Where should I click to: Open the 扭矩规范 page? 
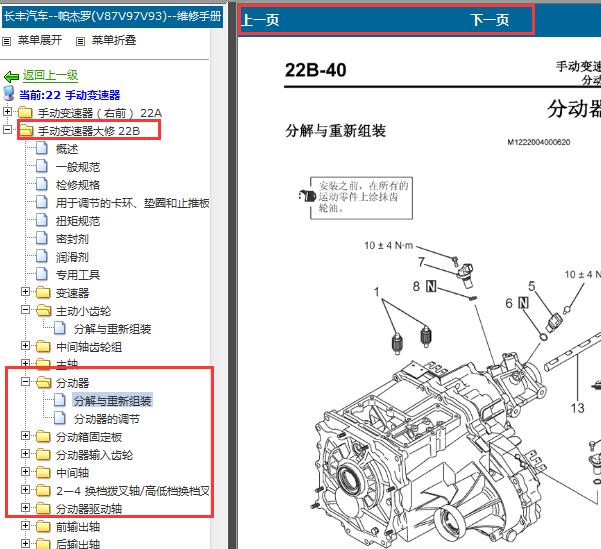[78, 221]
